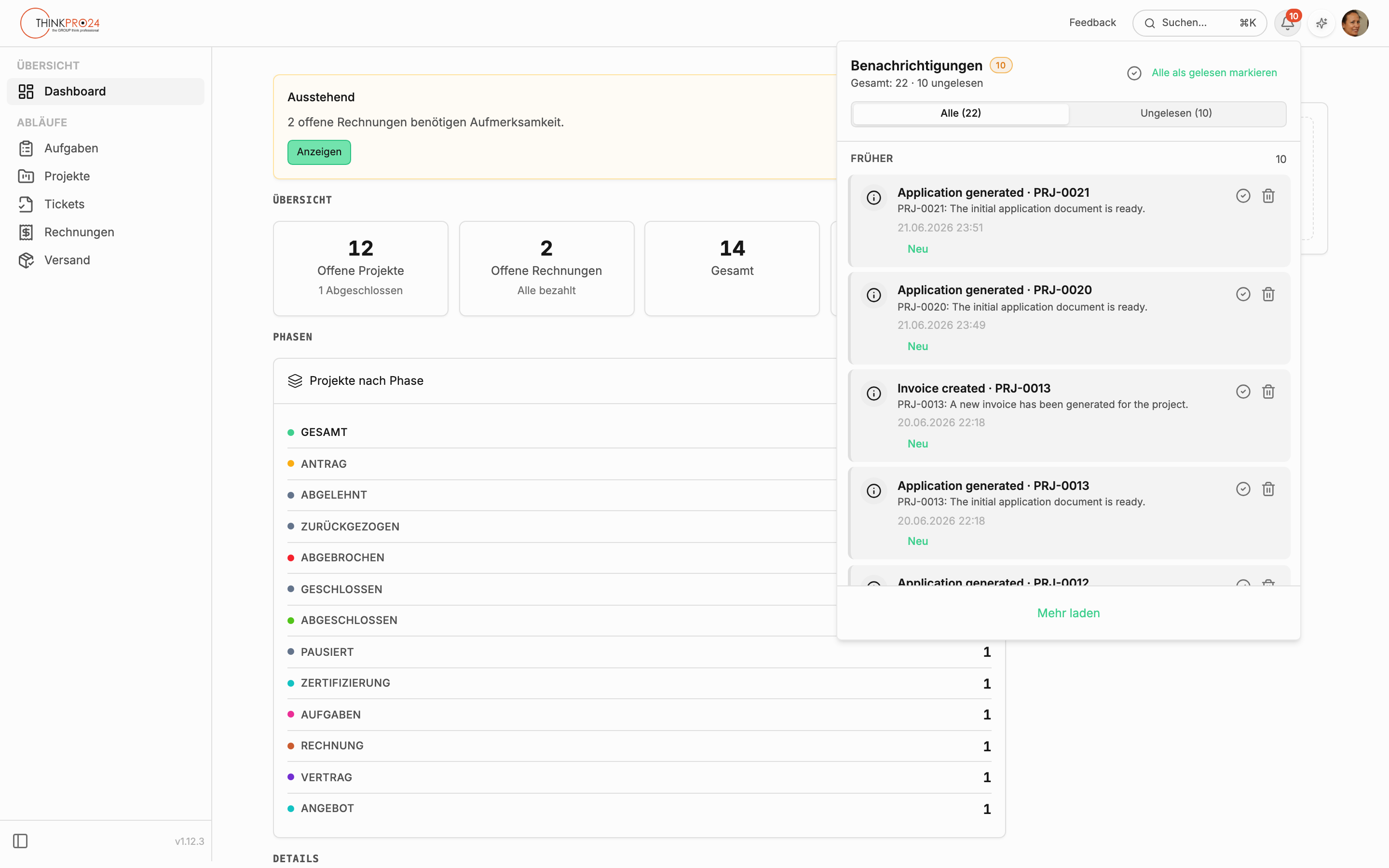Delete the PRJ-0020 application notification
The image size is (1389, 868).
click(1268, 294)
